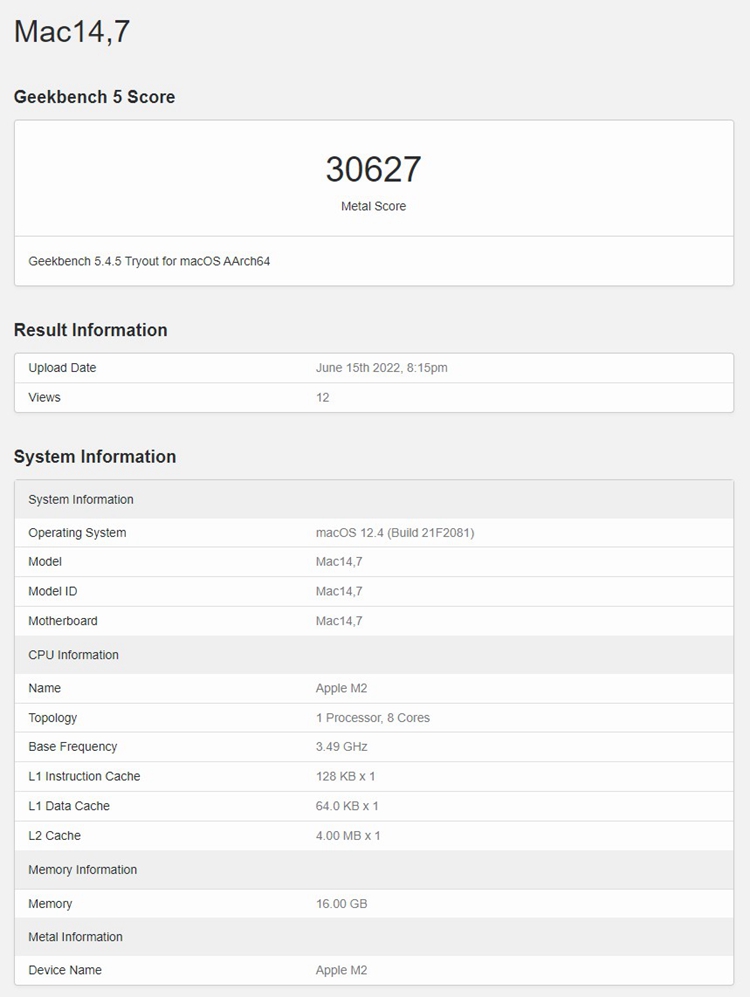Screen dimensions: 750x997
Task: Select the 1 Processor, 8 Cores value
Action: coord(372,718)
